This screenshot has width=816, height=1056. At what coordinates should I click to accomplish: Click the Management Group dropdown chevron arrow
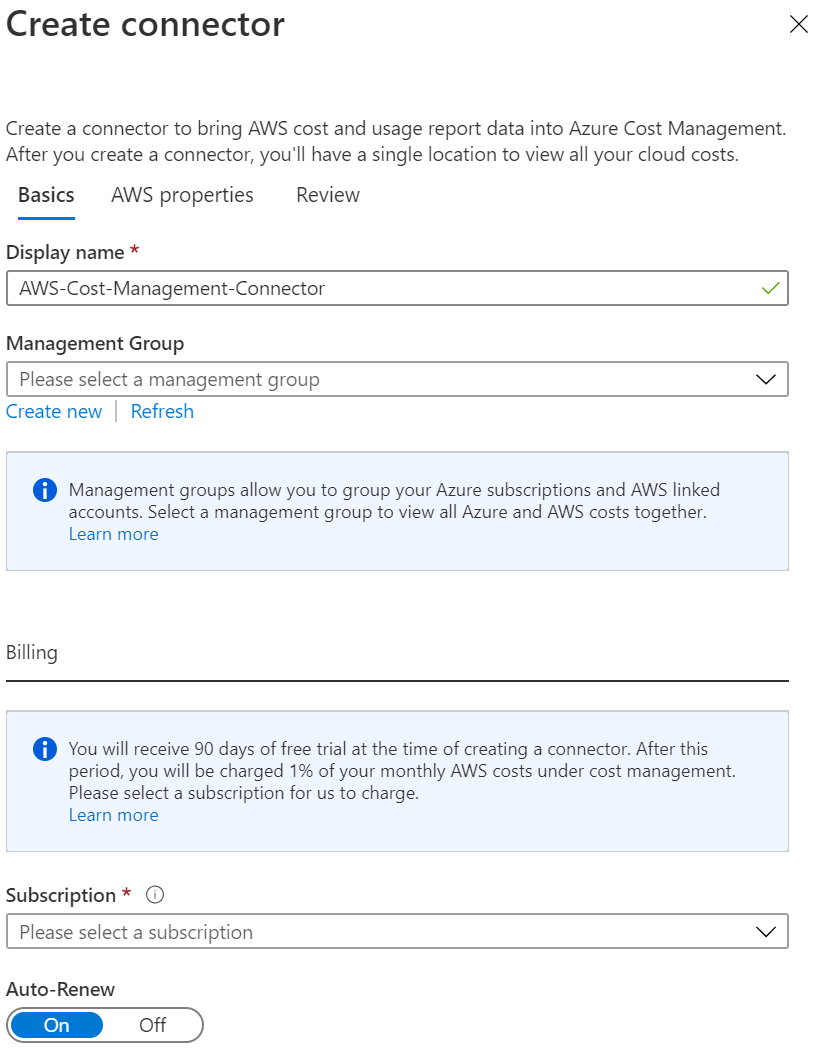tap(766, 380)
